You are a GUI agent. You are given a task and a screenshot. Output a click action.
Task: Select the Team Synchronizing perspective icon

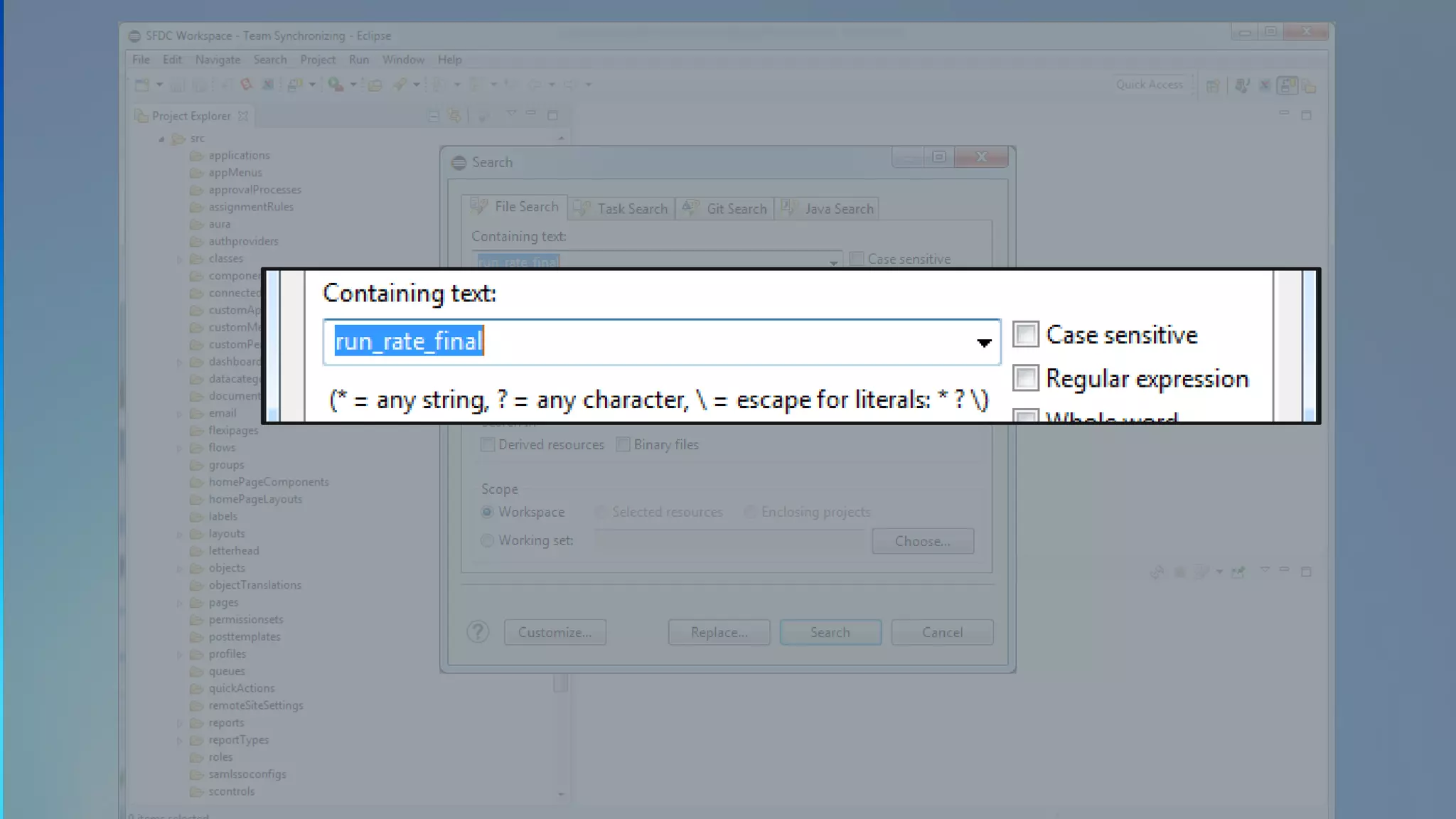pyautogui.click(x=1288, y=86)
